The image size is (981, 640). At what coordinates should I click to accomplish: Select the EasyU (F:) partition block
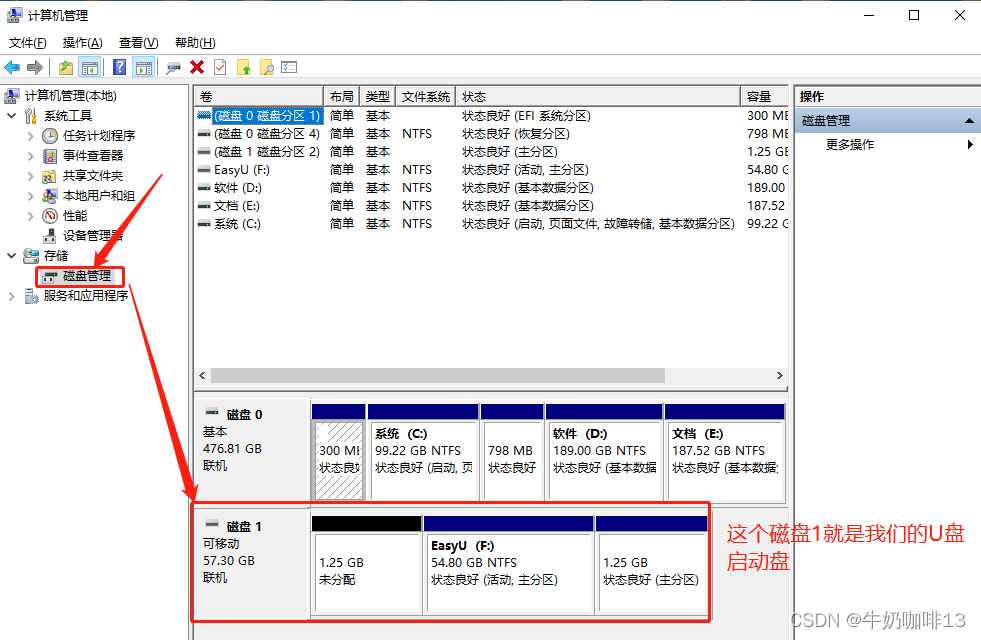tap(508, 570)
